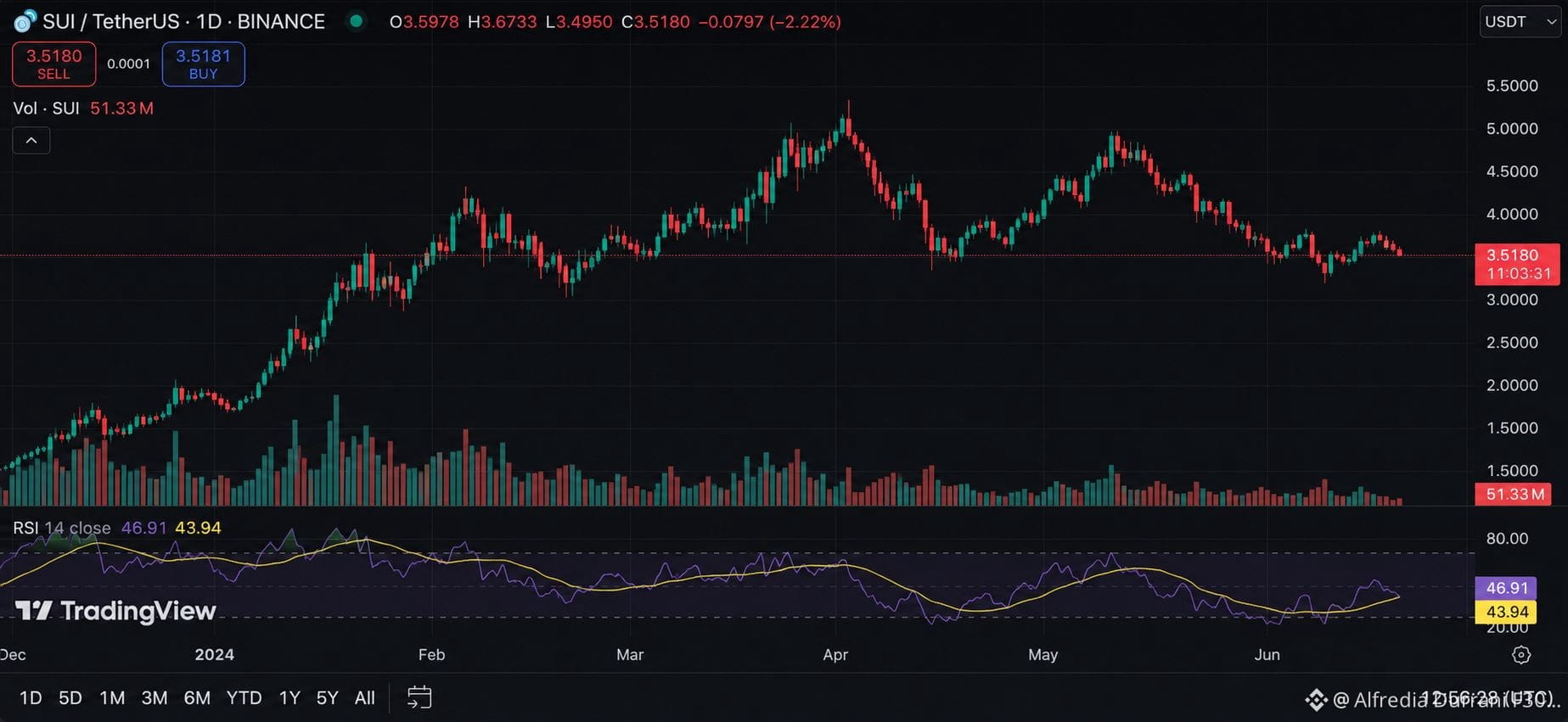Click the Jun label on time axis
This screenshot has height=722, width=1568.
coord(1267,655)
